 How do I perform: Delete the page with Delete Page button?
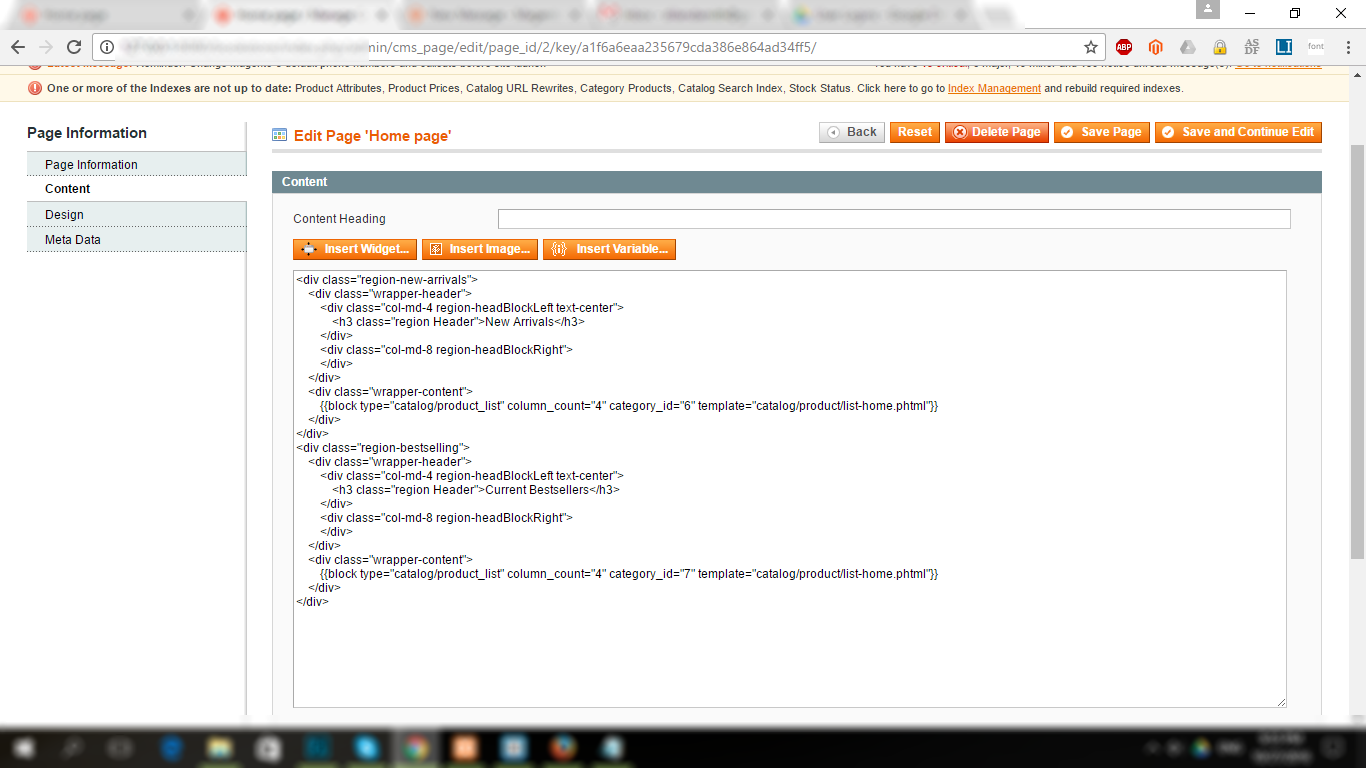coord(996,132)
